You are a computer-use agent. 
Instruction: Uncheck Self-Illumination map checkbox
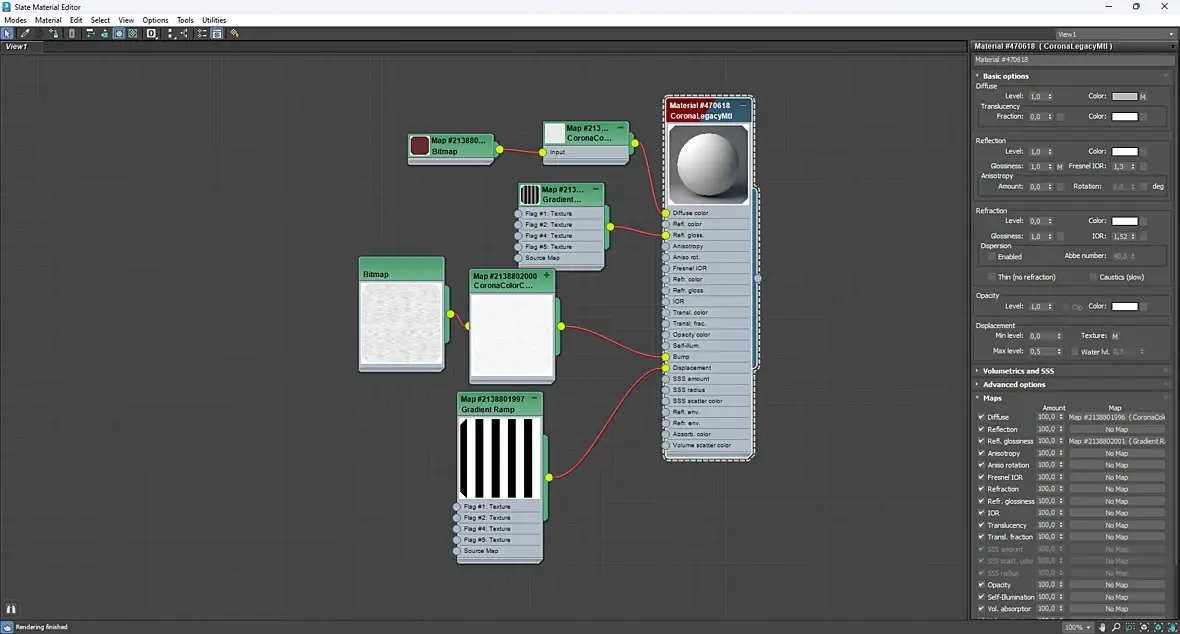coord(981,597)
